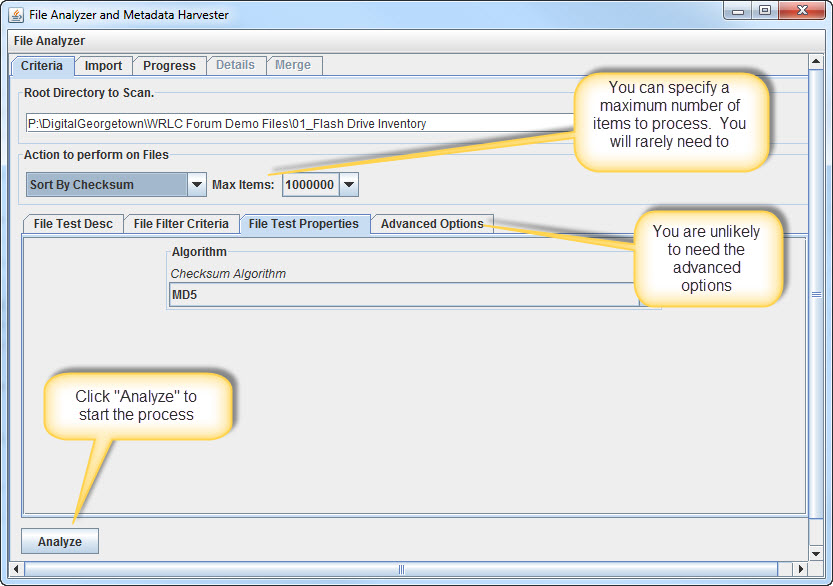833x586 pixels.
Task: Maximize the File Analyzer window
Action: [x=765, y=11]
